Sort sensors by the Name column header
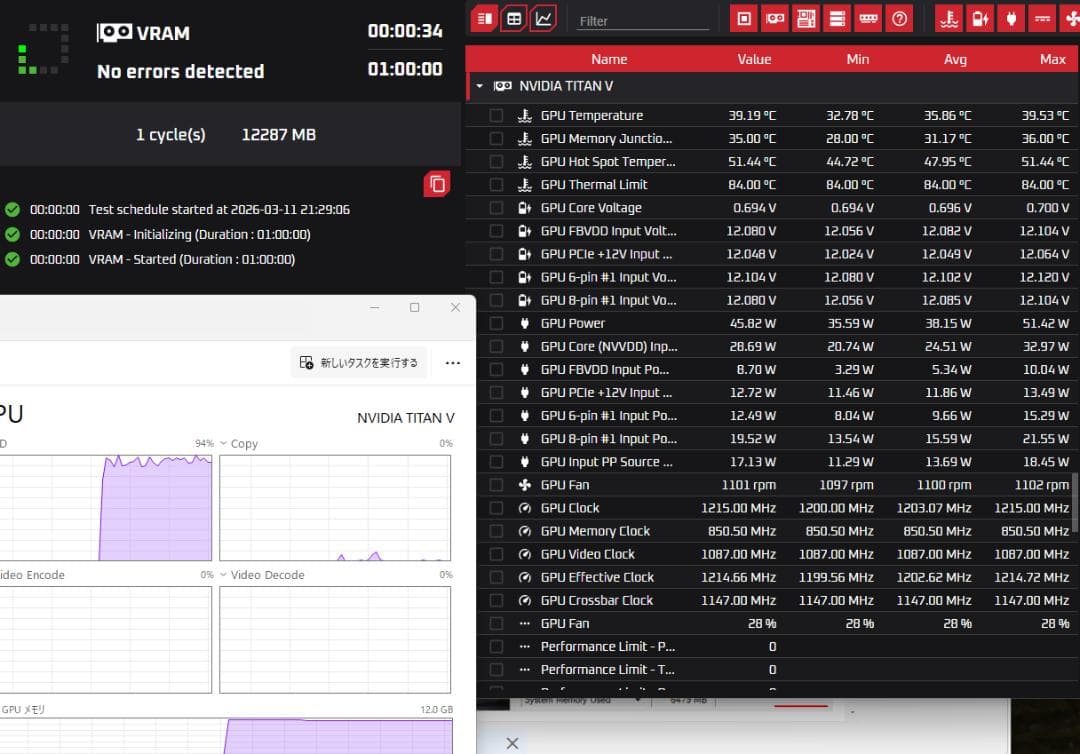Image resolution: width=1080 pixels, height=754 pixels. coord(609,59)
